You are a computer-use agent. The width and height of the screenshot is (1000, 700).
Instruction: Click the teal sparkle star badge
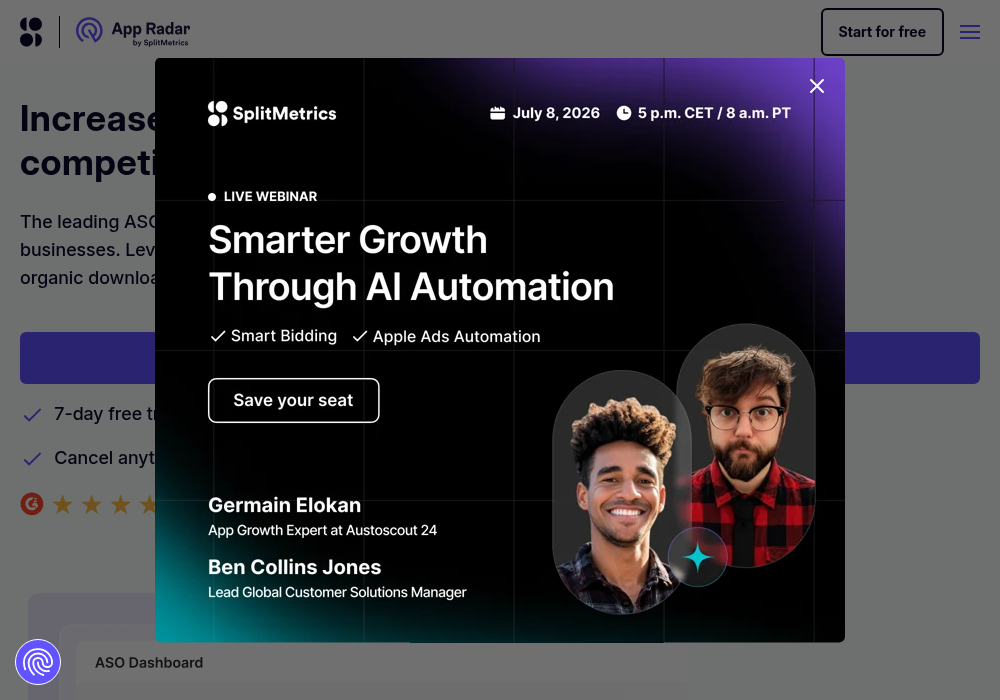pos(698,557)
